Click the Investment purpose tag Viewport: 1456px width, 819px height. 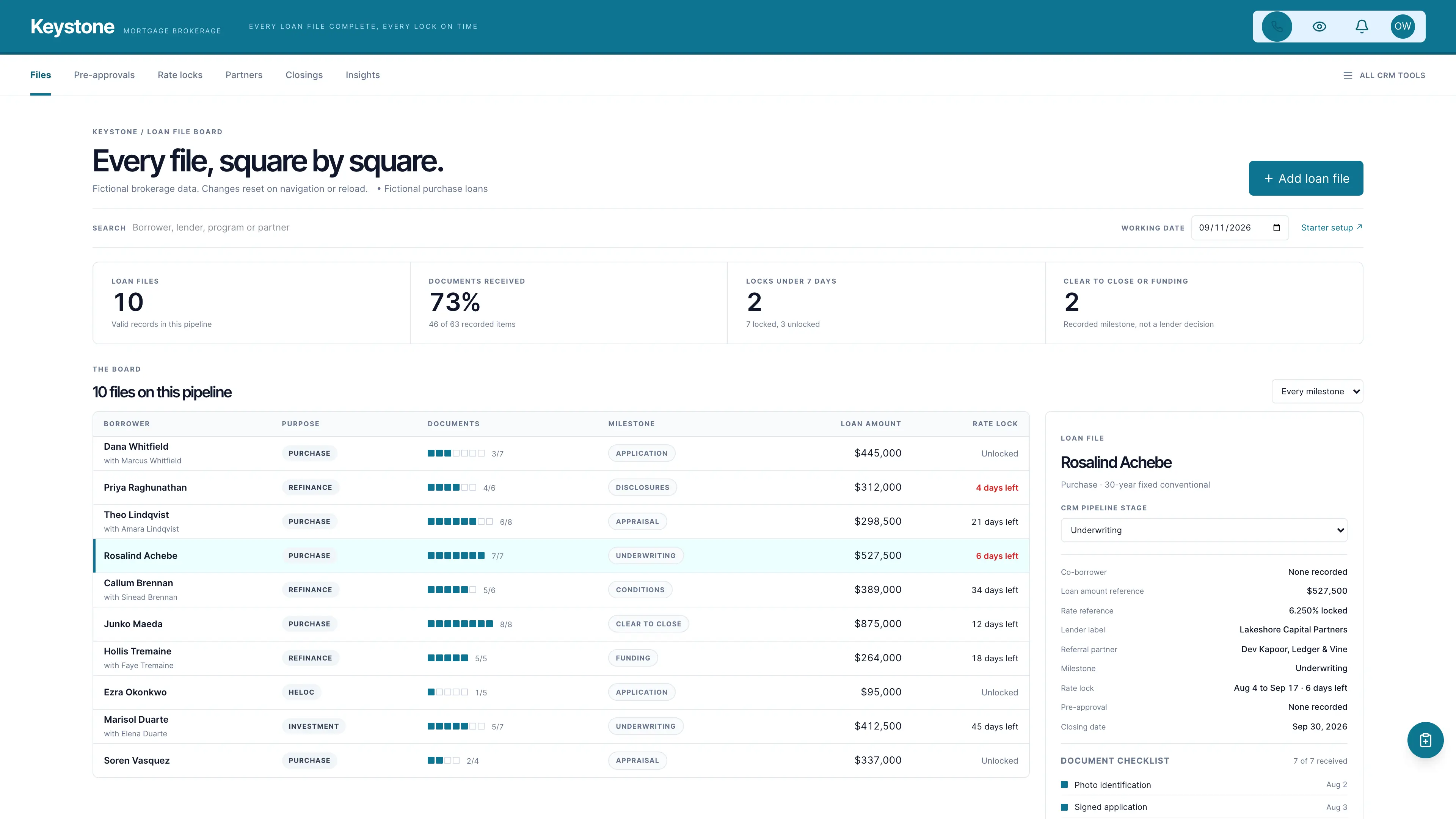(314, 726)
